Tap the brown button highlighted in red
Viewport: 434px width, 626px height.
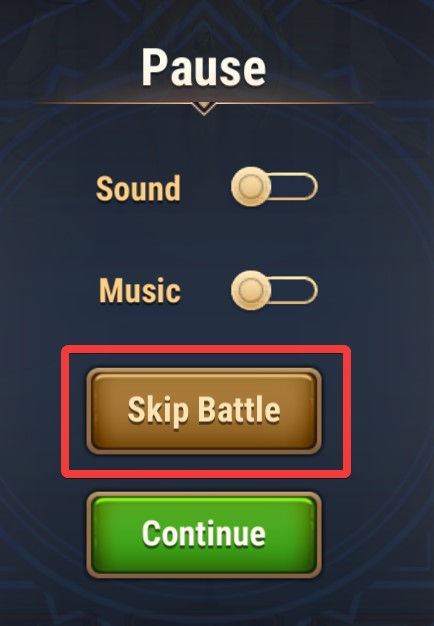point(204,411)
